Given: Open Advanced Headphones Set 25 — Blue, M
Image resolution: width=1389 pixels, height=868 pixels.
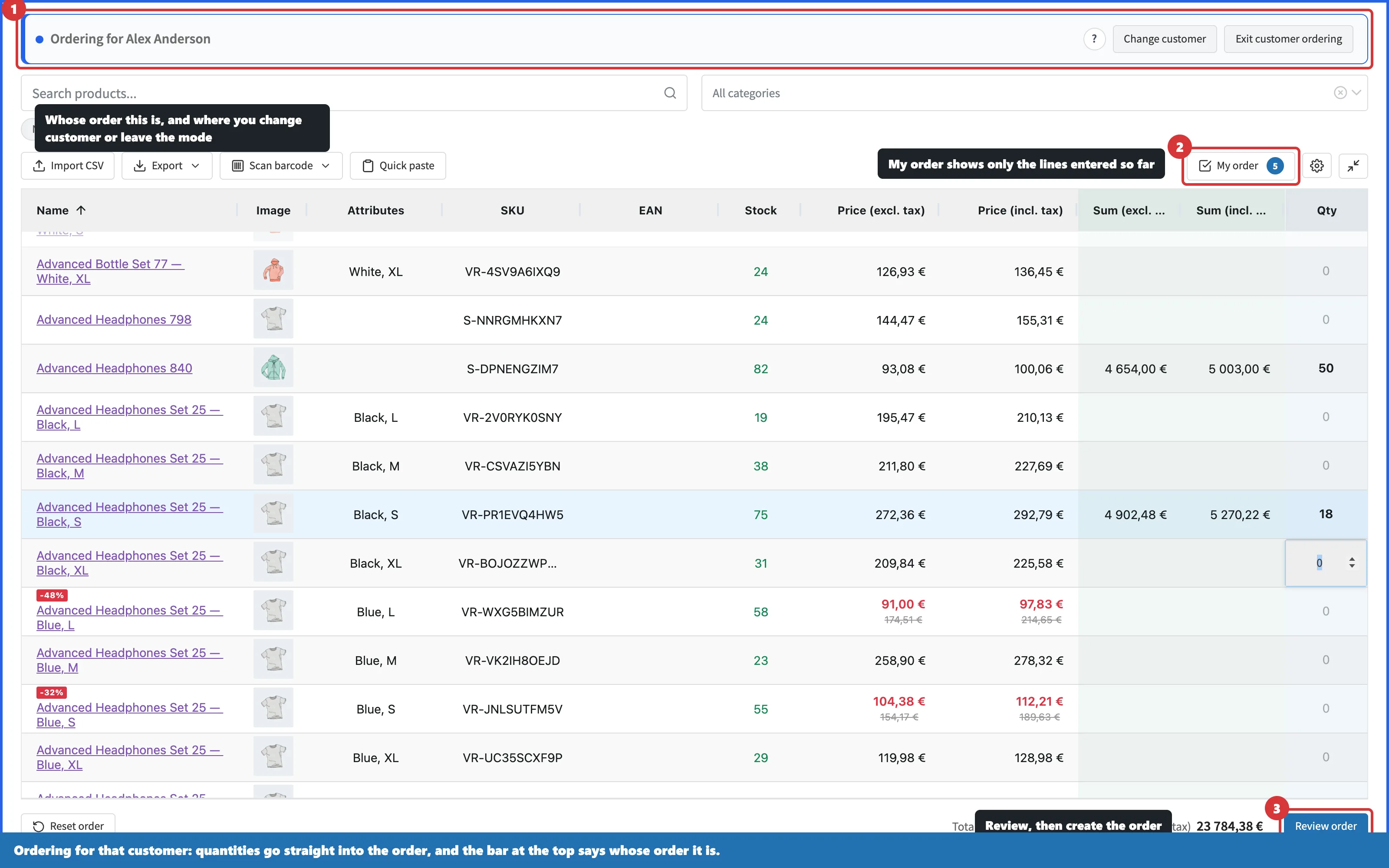Looking at the screenshot, I should pyautogui.click(x=130, y=660).
